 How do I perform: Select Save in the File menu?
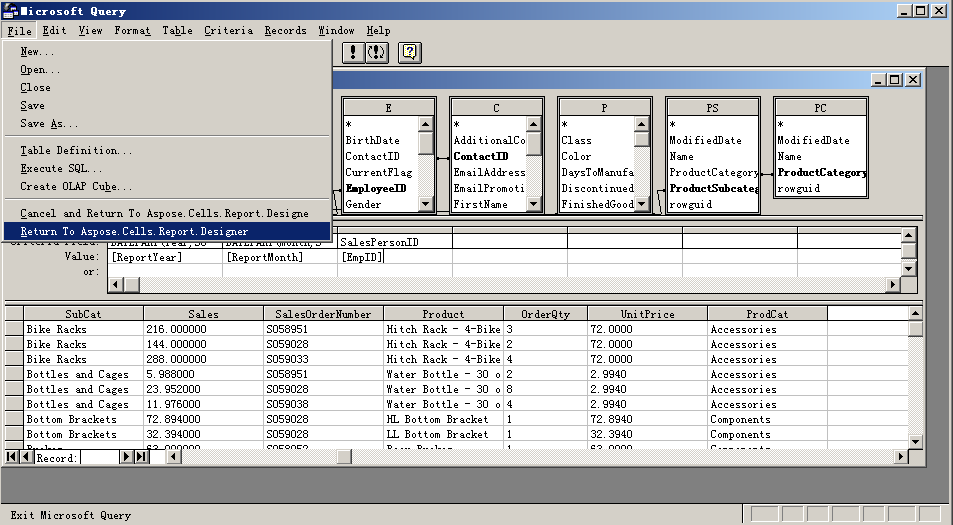(167, 106)
